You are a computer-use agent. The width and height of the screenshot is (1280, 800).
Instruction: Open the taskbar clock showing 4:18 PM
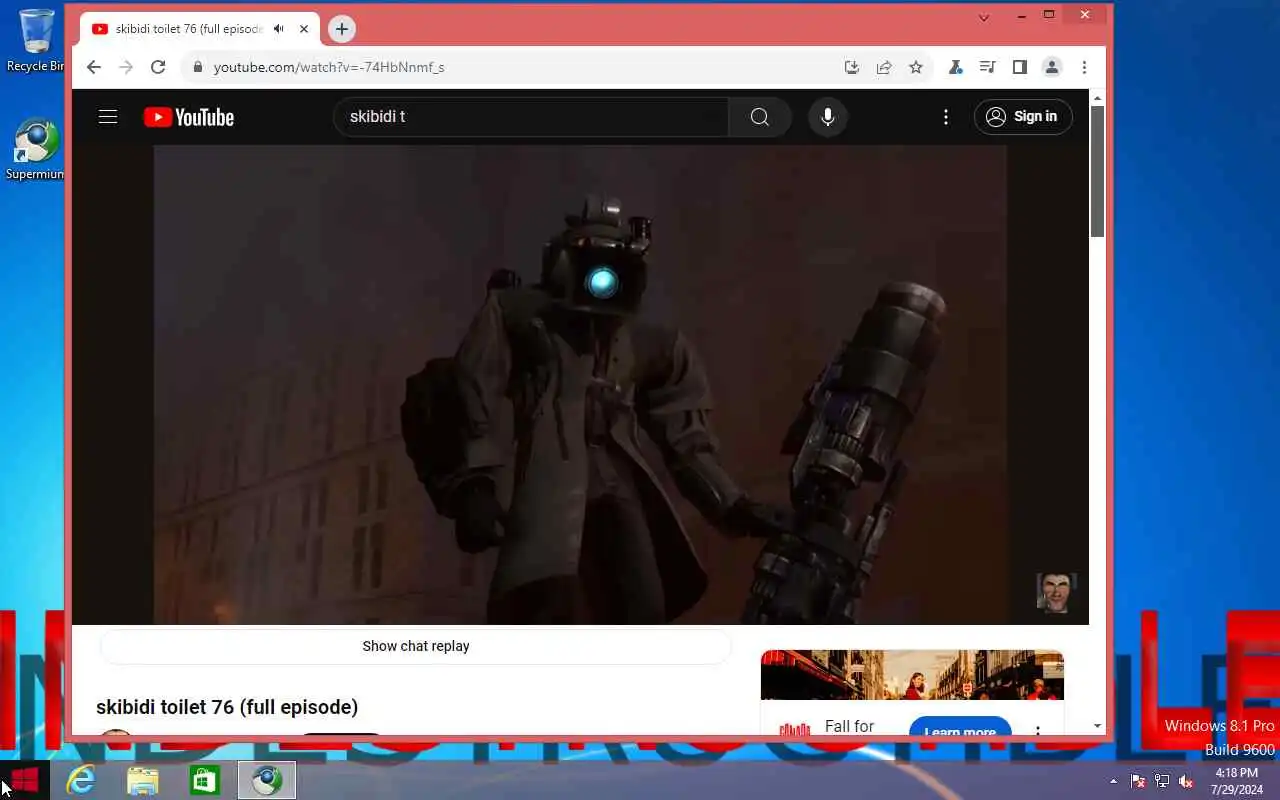click(1237, 781)
